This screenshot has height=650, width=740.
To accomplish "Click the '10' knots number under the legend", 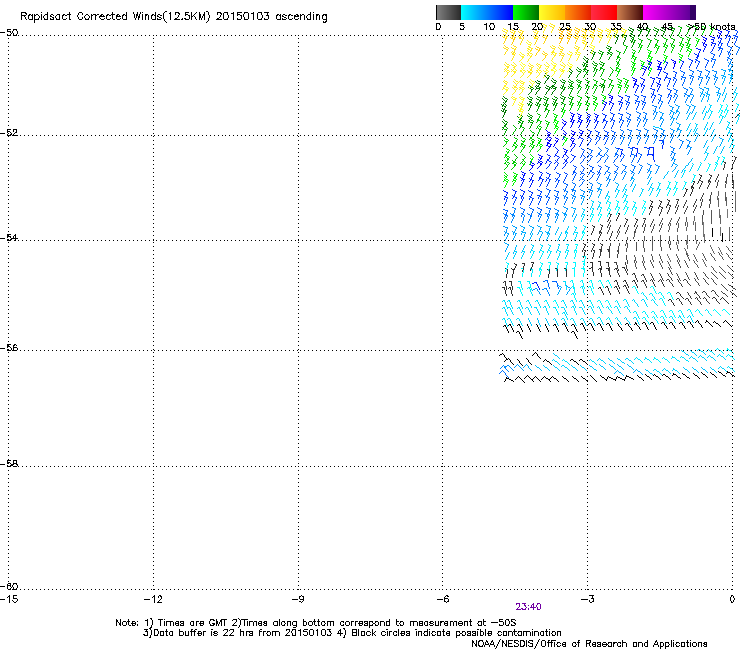I will [489, 27].
